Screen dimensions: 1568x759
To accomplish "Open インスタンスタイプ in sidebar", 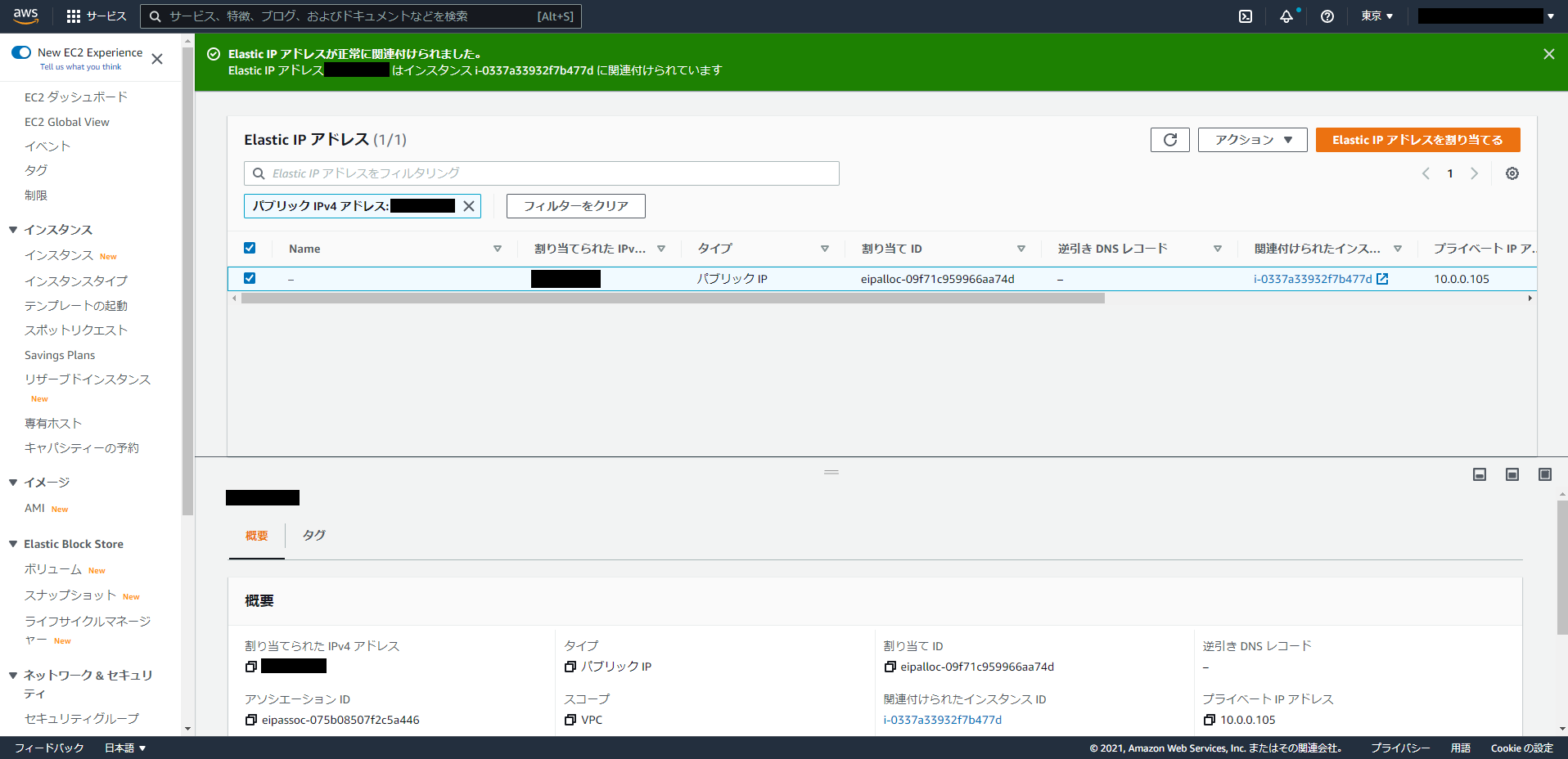I will [x=76, y=281].
